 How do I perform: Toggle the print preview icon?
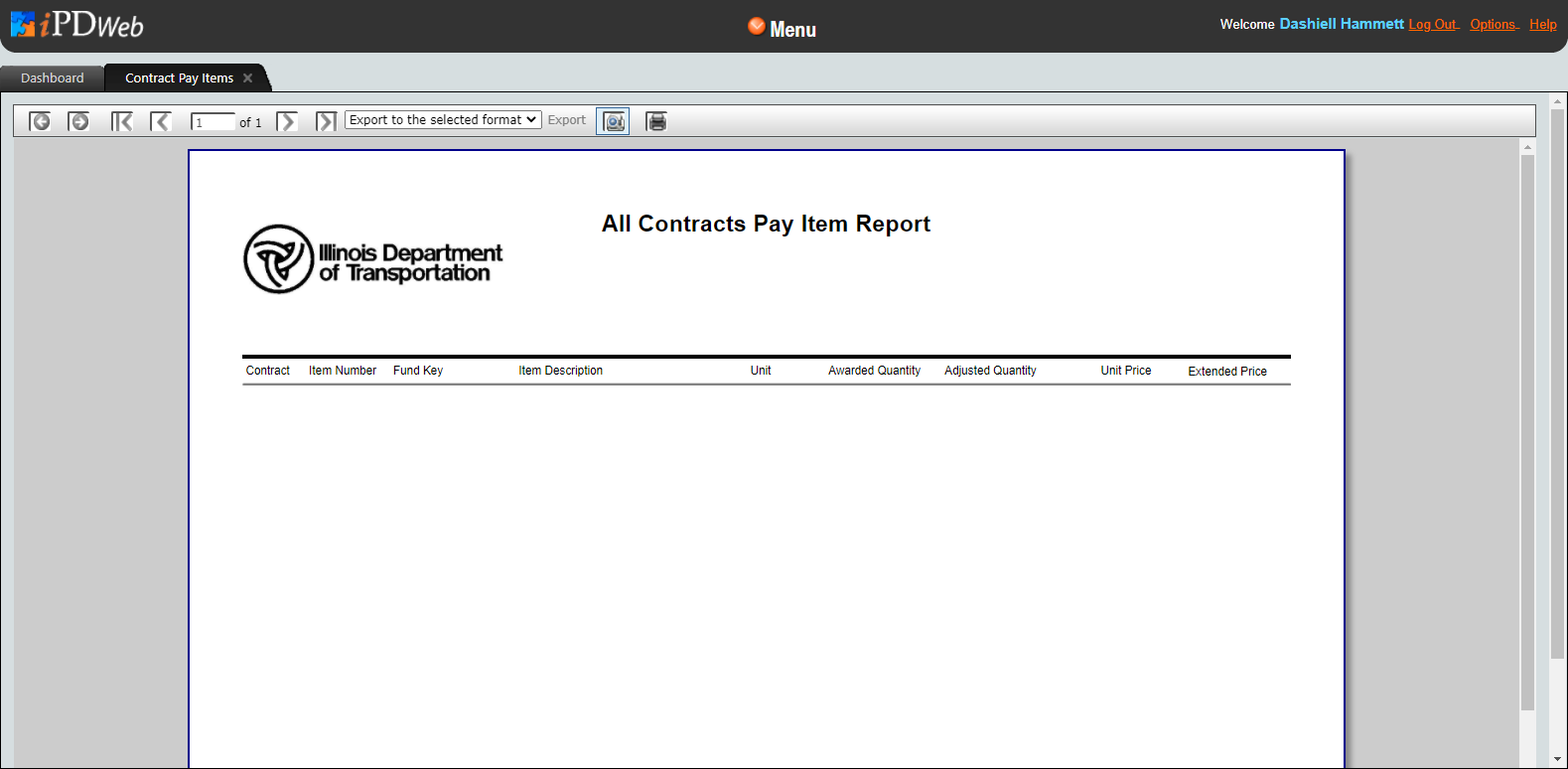coord(613,121)
